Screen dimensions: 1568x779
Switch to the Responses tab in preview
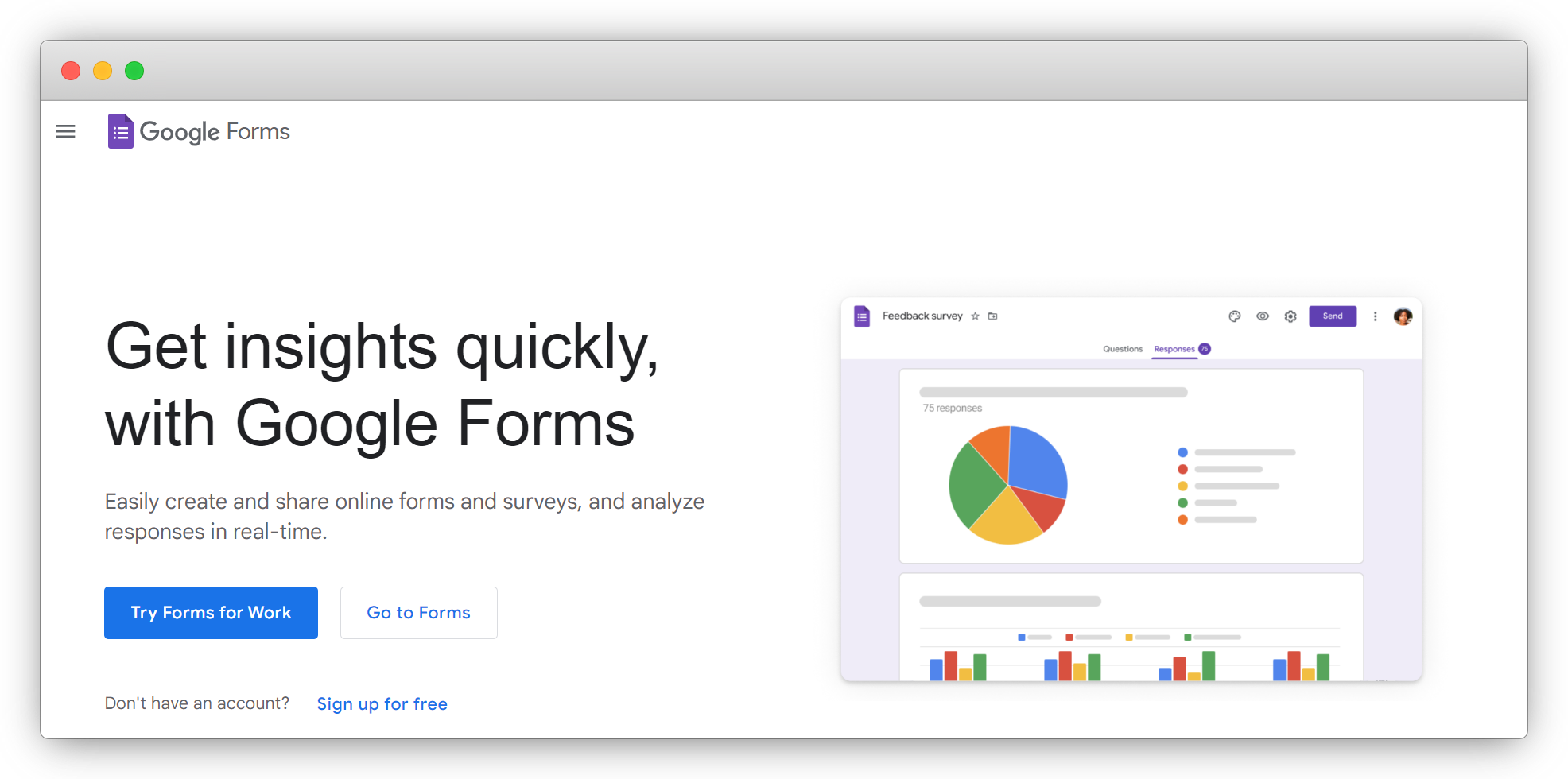pyautogui.click(x=1174, y=349)
